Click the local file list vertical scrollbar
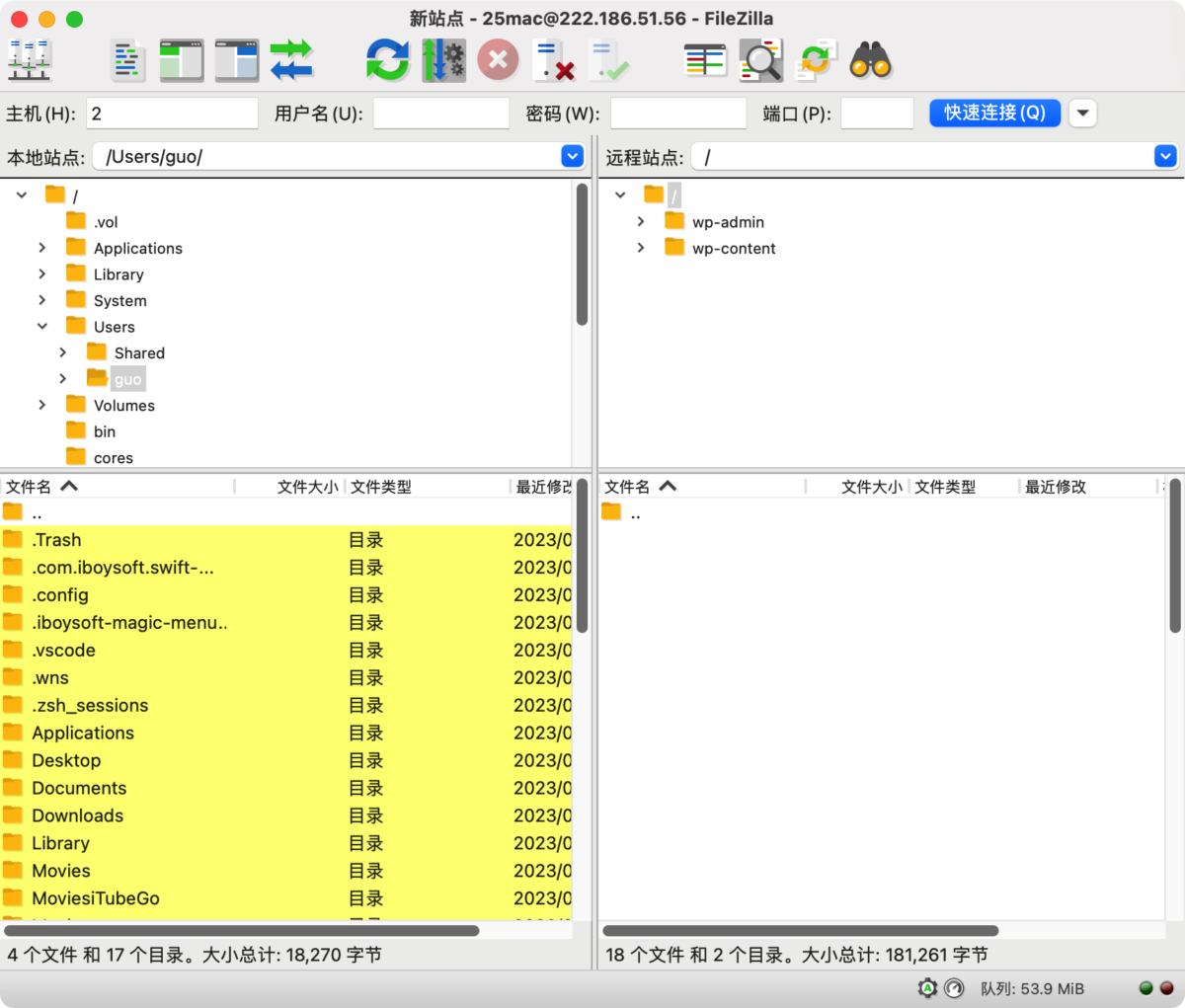This screenshot has height=1008, width=1185. click(582, 556)
